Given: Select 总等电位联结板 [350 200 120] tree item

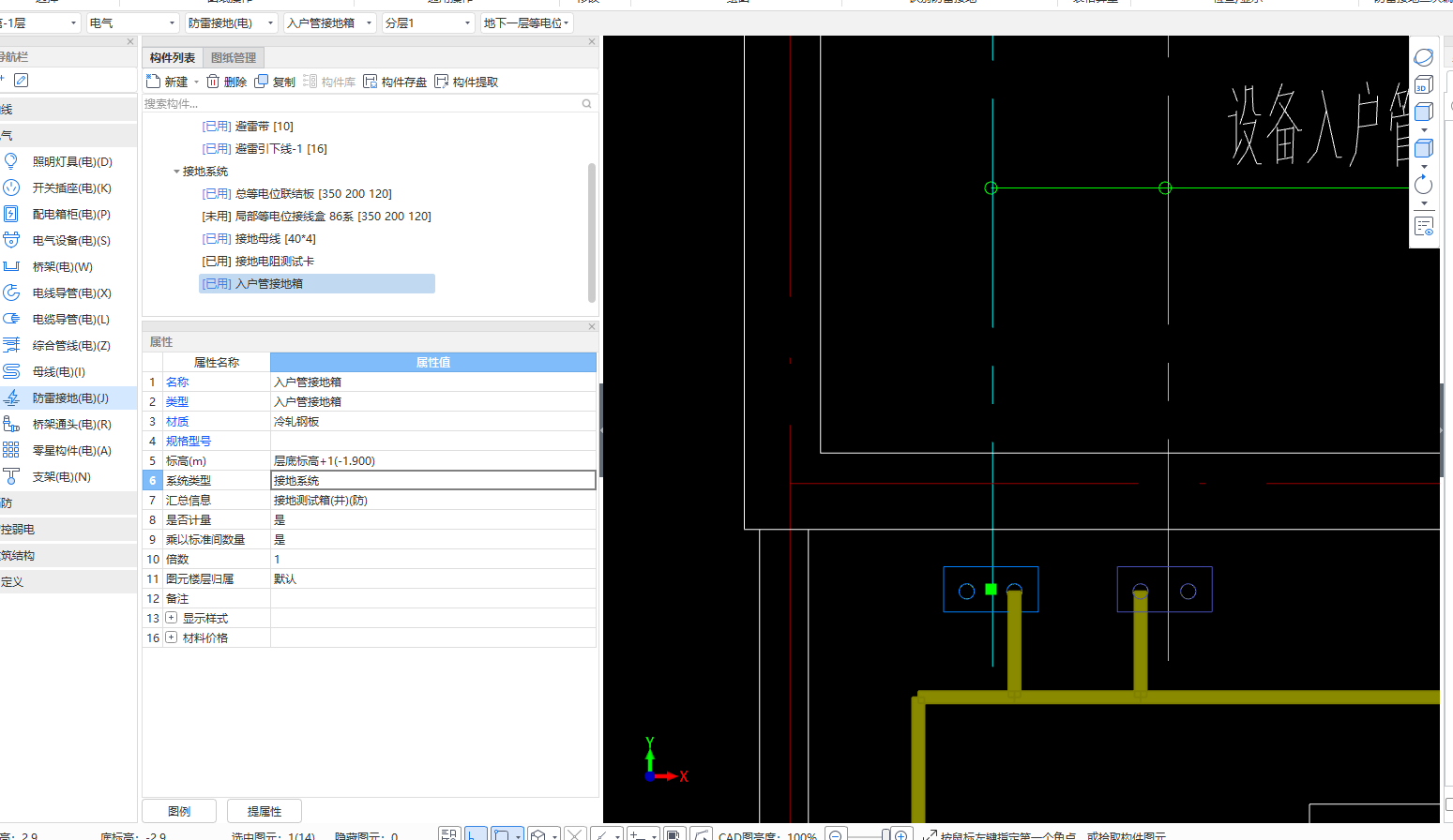Looking at the screenshot, I should pos(296,193).
